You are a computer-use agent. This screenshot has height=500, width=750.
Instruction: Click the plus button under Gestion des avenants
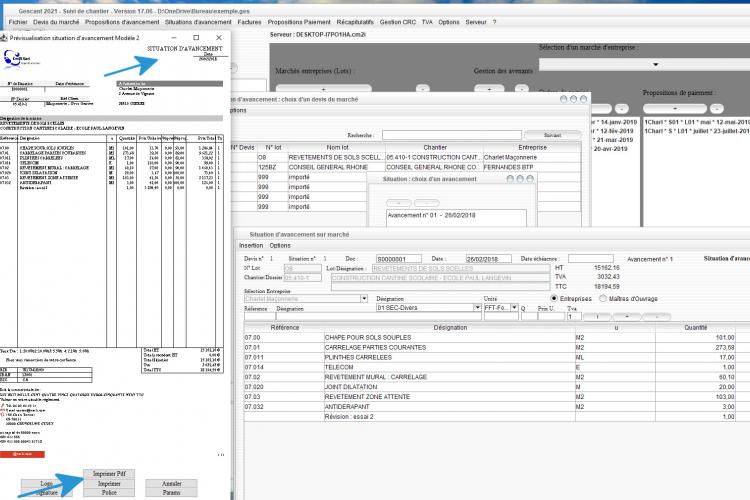click(489, 89)
